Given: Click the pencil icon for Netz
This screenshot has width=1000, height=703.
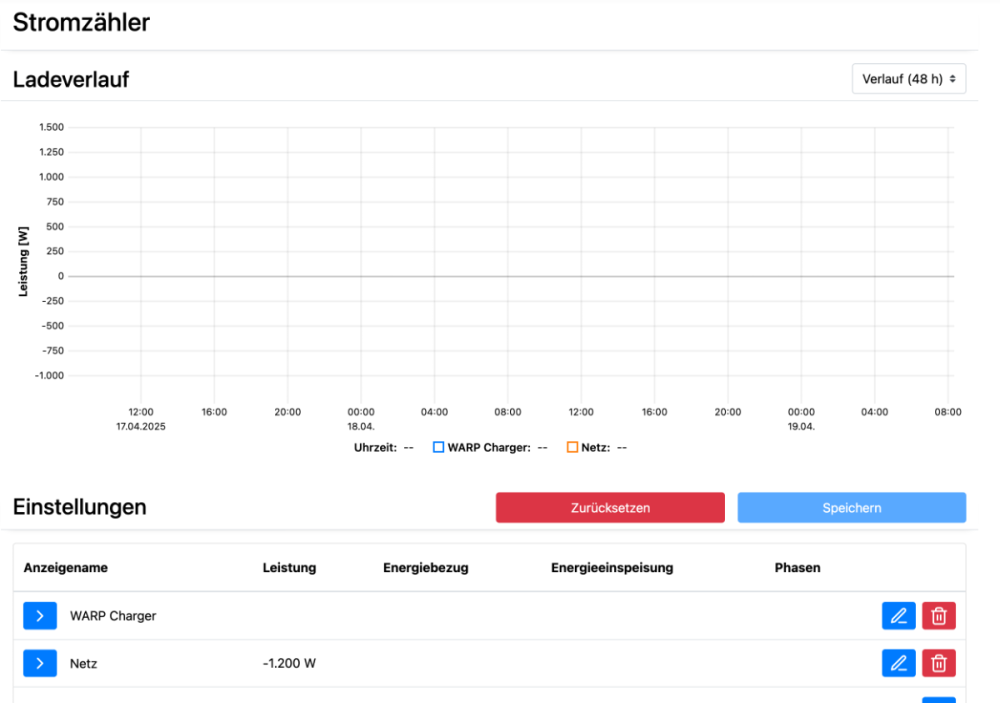Looking at the screenshot, I should (x=898, y=663).
